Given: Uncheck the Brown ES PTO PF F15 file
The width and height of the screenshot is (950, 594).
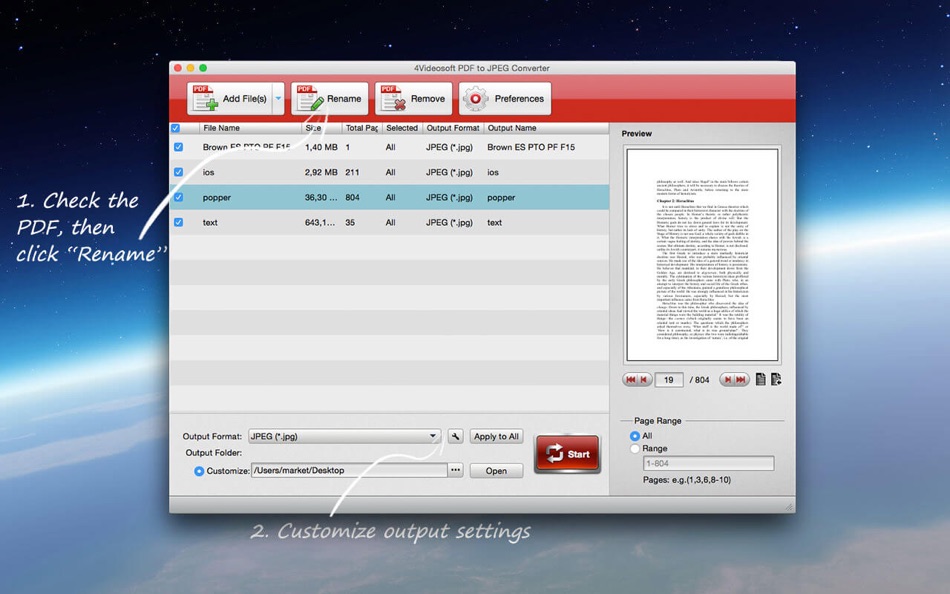Looking at the screenshot, I should pos(178,147).
